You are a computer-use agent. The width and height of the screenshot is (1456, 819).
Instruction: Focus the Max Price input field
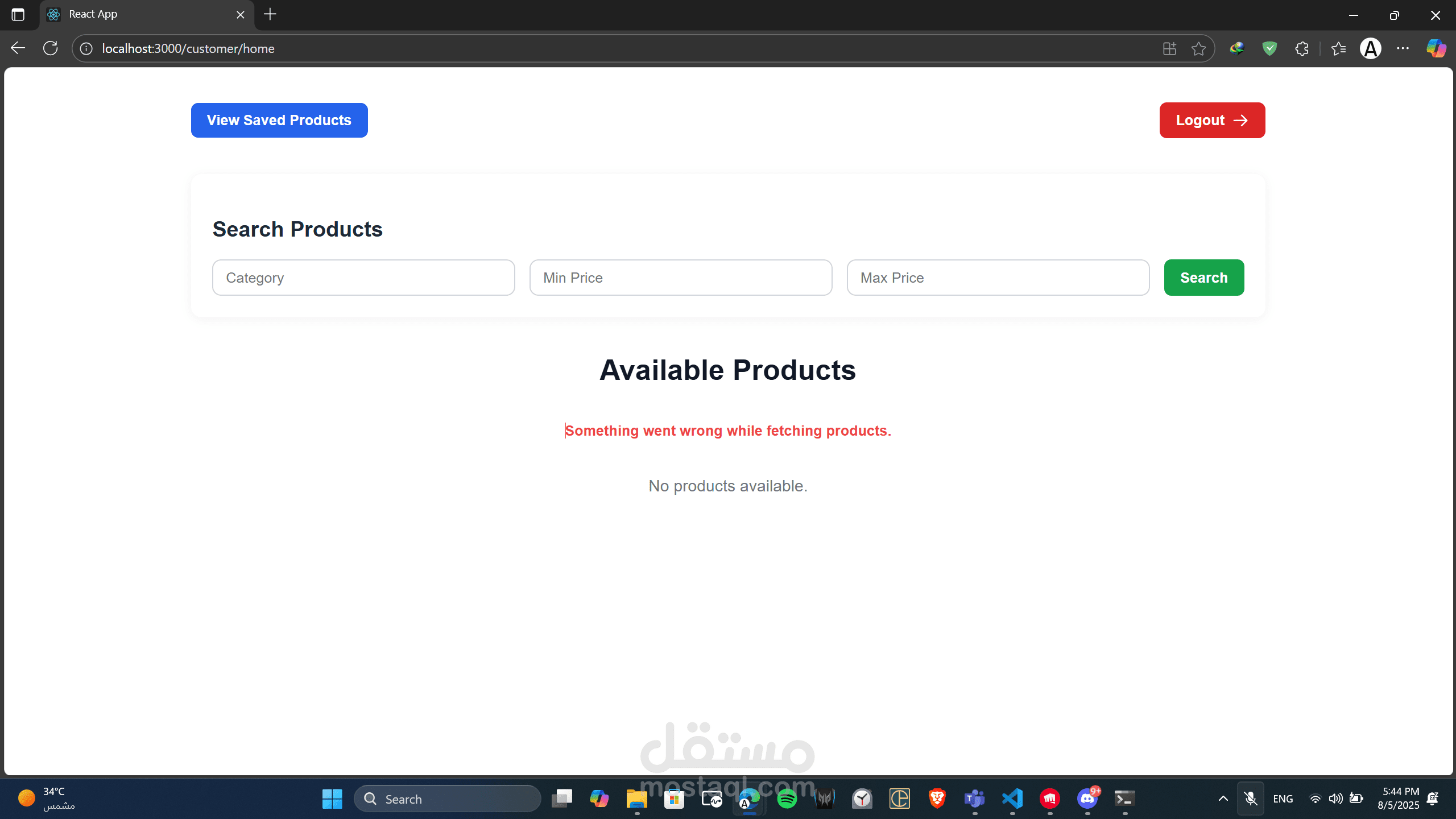point(998,278)
